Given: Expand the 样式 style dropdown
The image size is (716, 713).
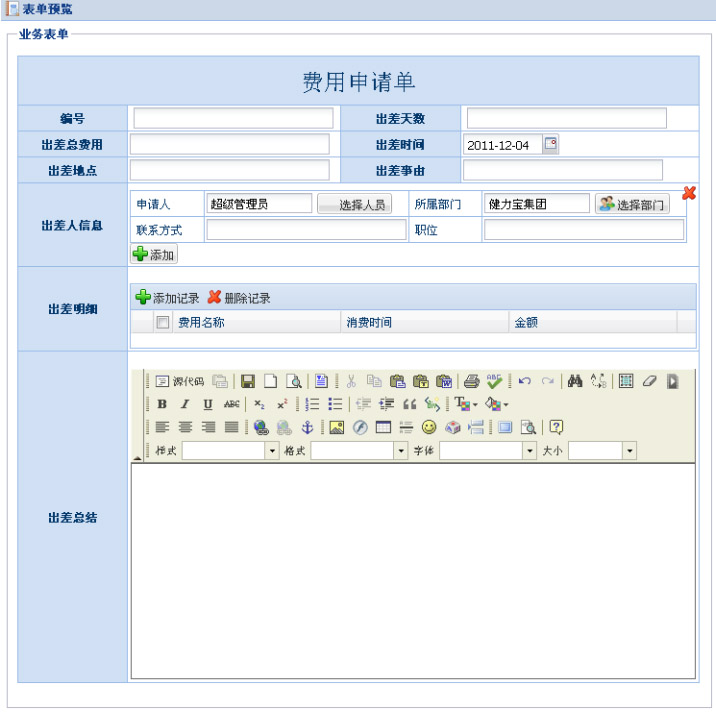Looking at the screenshot, I should (272, 451).
